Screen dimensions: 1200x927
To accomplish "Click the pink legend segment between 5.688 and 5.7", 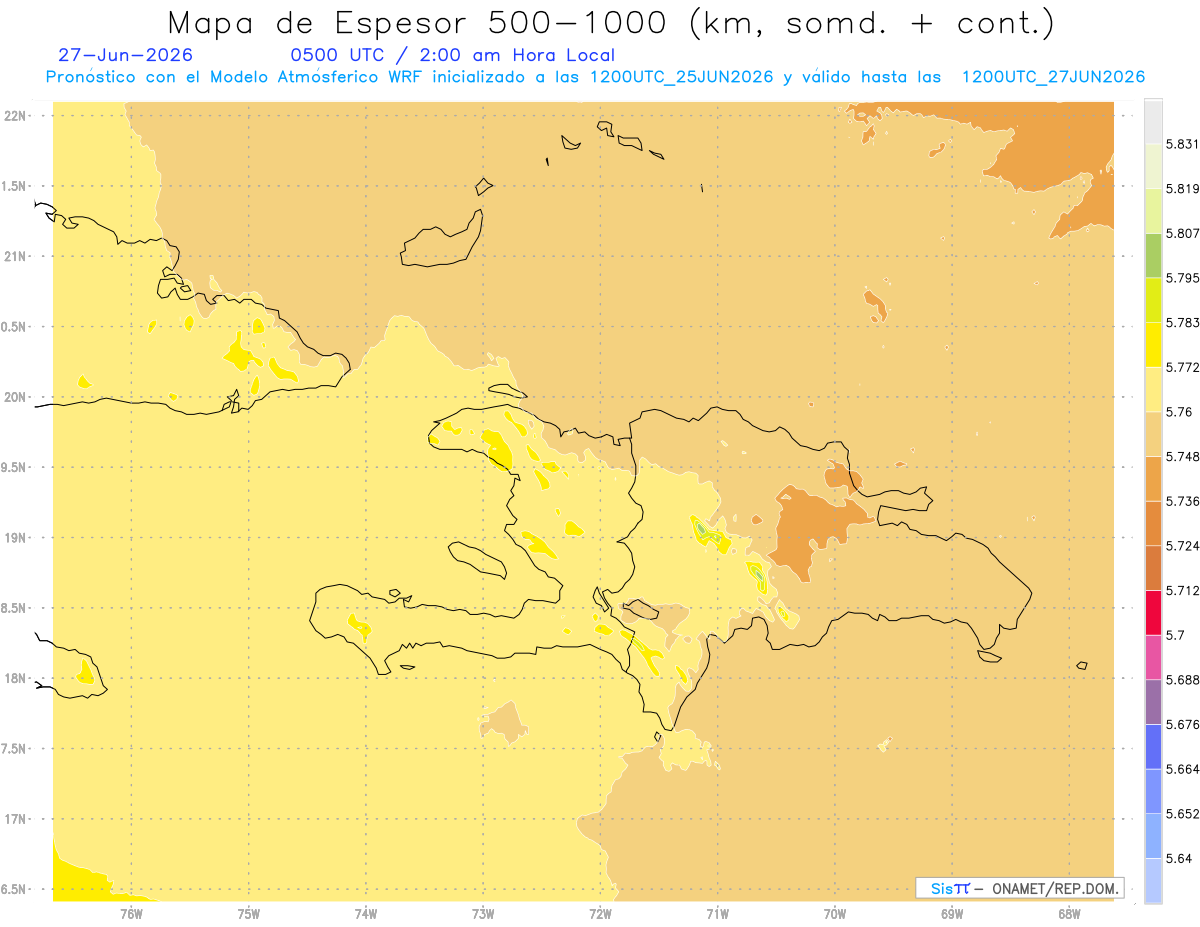I will pyautogui.click(x=1153, y=657).
